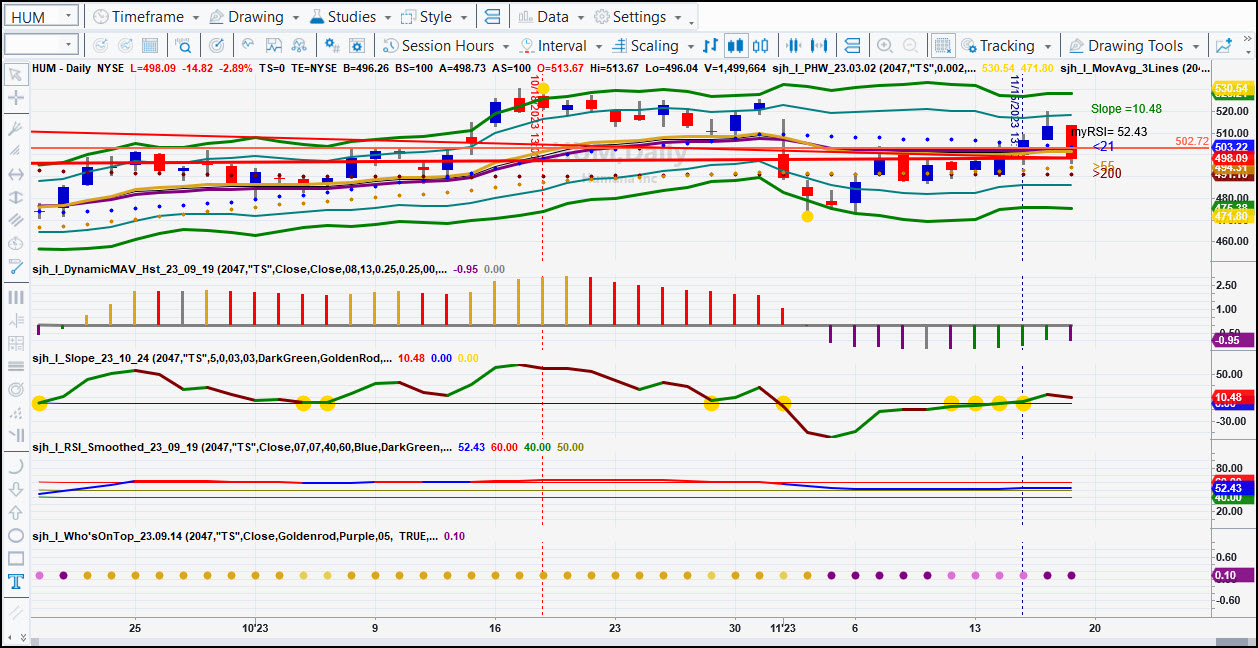
Task: Click the purple -0.95 histogram value tag
Action: pyautogui.click(x=1232, y=340)
